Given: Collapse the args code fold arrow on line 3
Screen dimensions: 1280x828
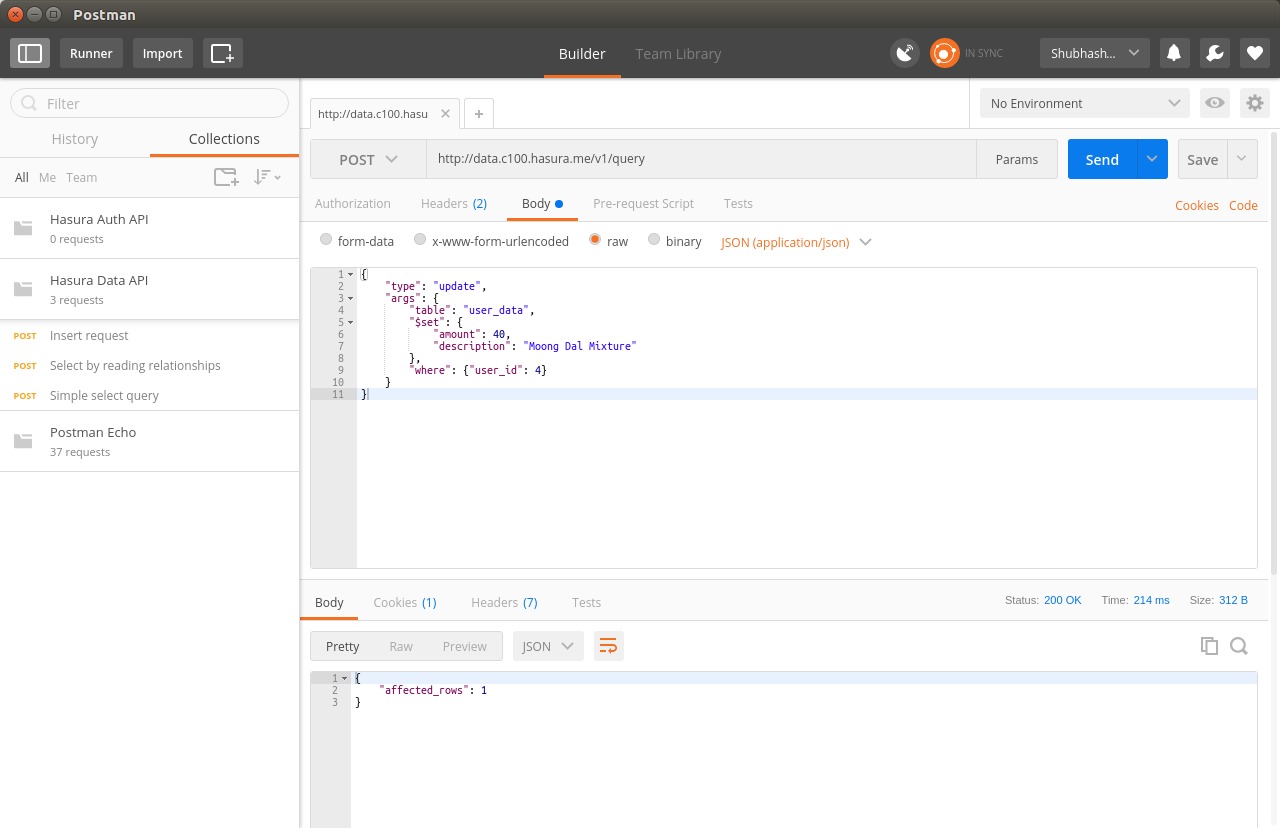Looking at the screenshot, I should point(351,298).
